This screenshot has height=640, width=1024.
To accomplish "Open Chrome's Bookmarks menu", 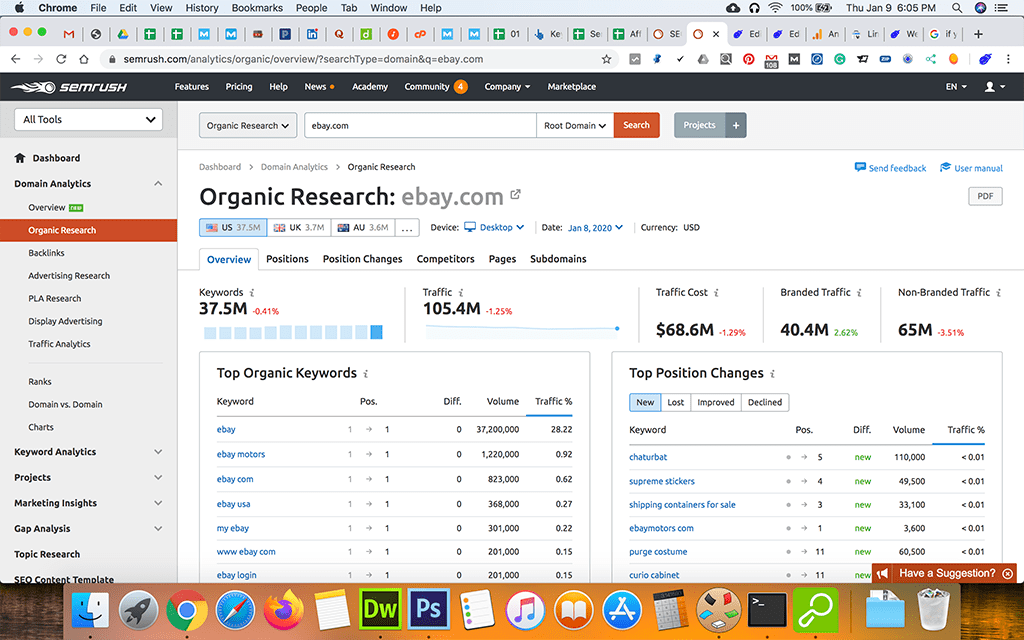I will coord(257,8).
